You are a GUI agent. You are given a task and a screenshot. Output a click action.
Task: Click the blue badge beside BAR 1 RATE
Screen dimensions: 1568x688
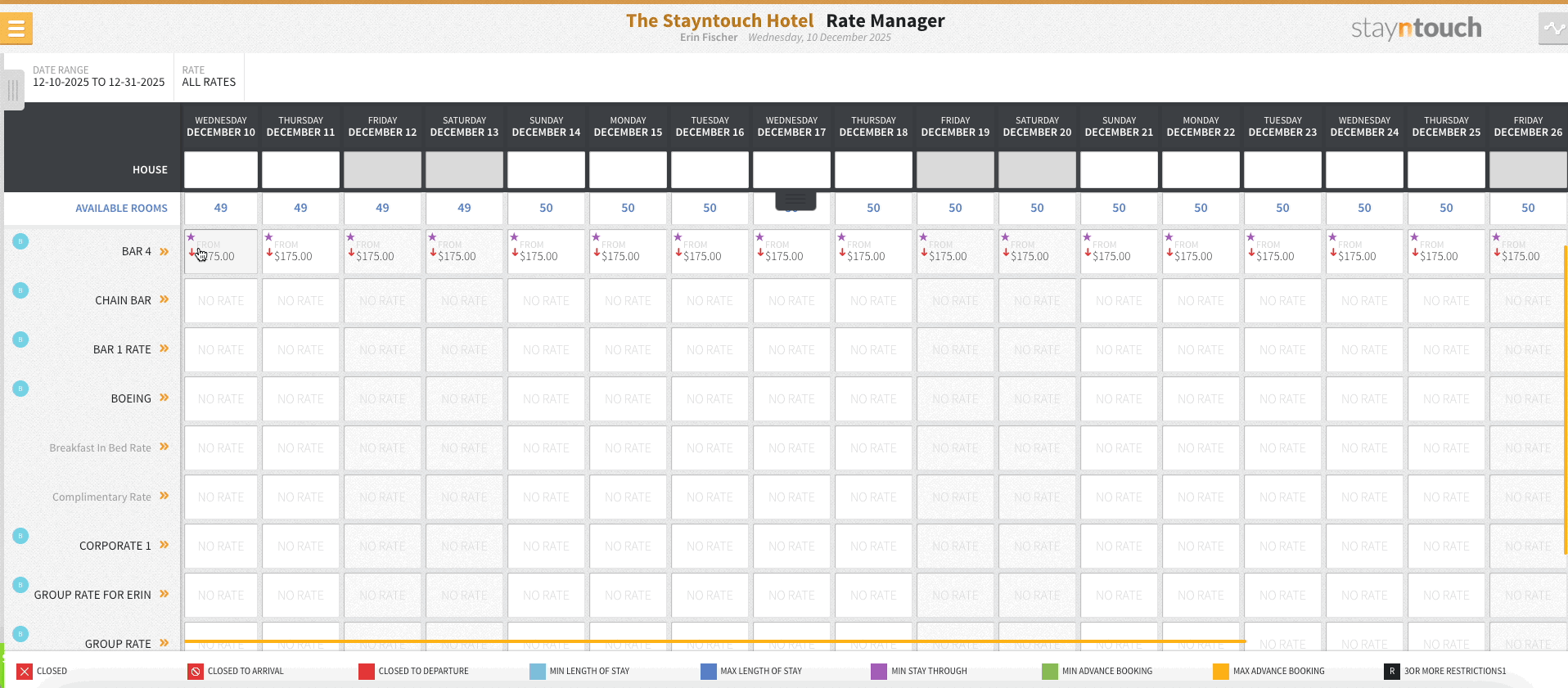click(x=20, y=340)
